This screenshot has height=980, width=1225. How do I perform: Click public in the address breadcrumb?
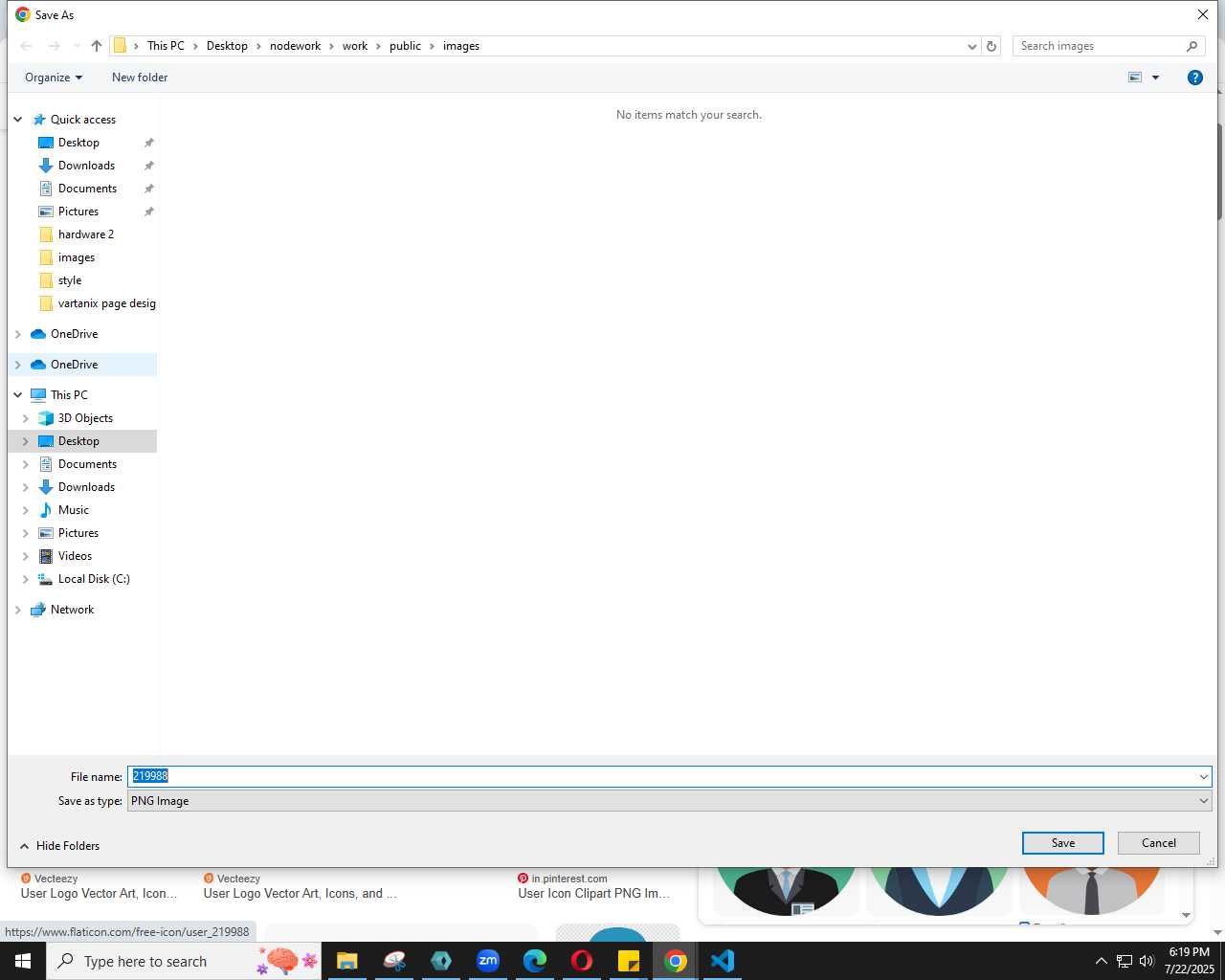click(405, 46)
